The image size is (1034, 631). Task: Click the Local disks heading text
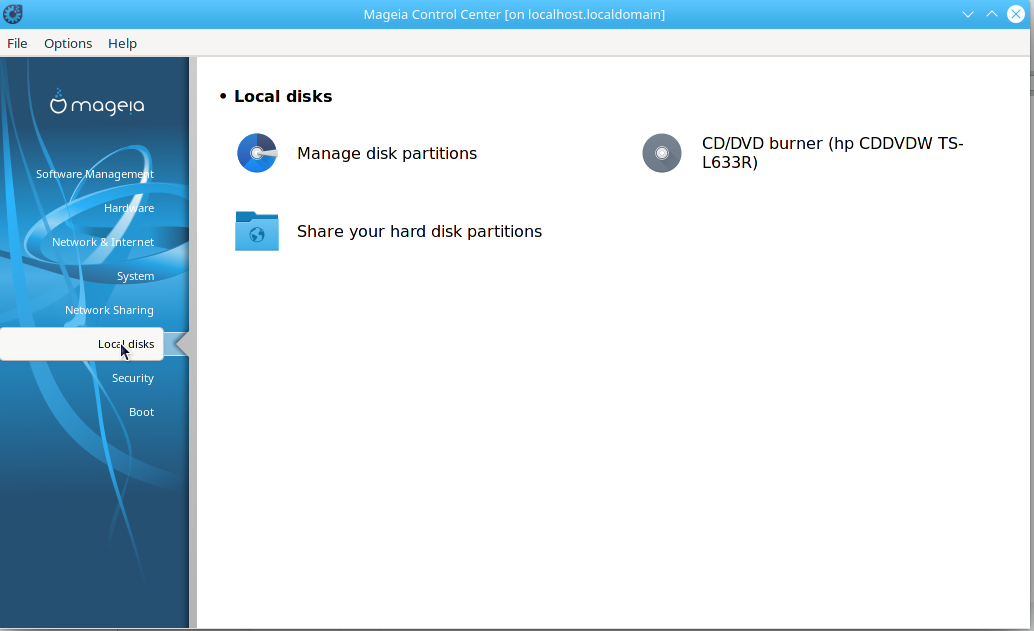tap(283, 96)
